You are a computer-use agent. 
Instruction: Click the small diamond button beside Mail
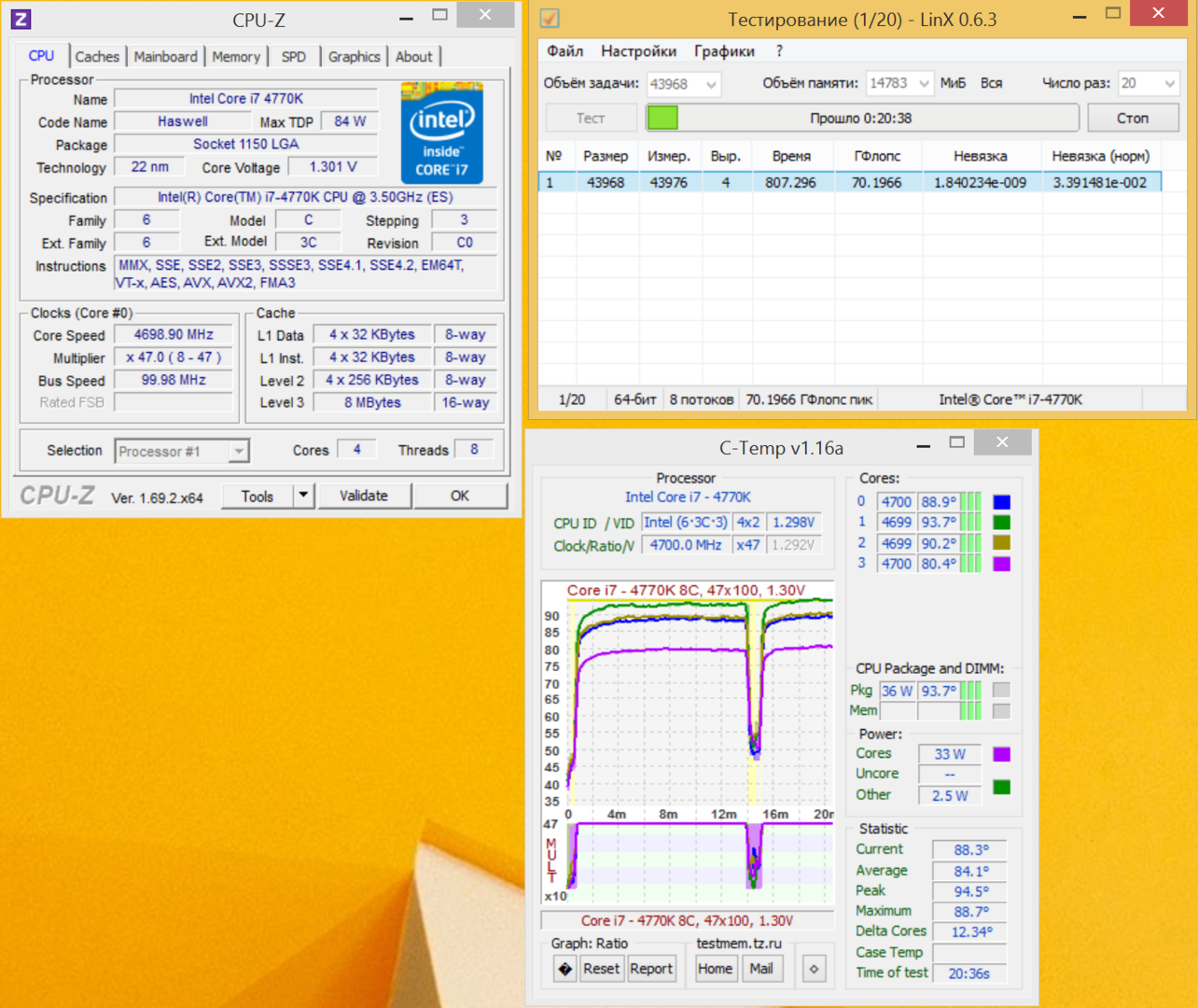[814, 969]
